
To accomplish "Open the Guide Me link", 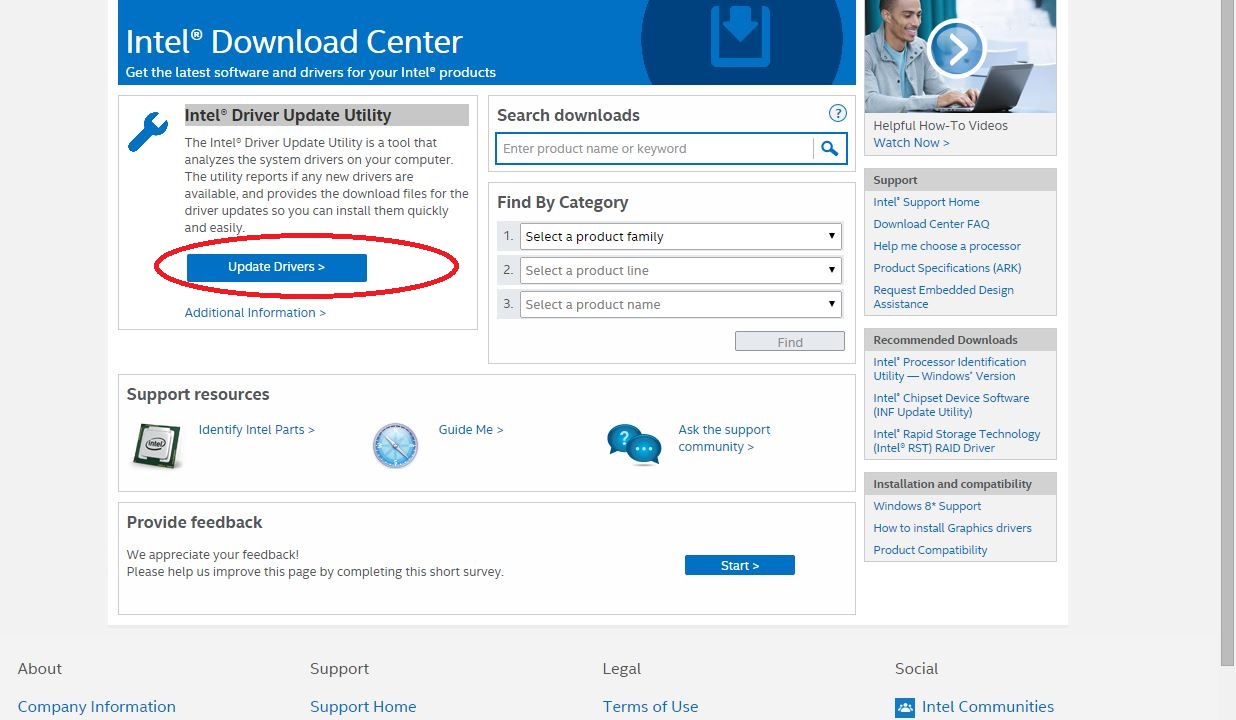I will [471, 430].
